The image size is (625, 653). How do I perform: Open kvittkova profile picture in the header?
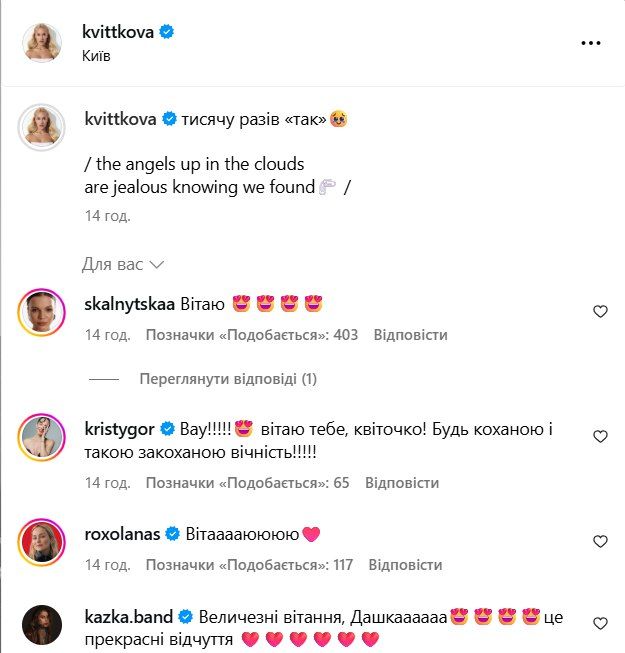click(42, 42)
